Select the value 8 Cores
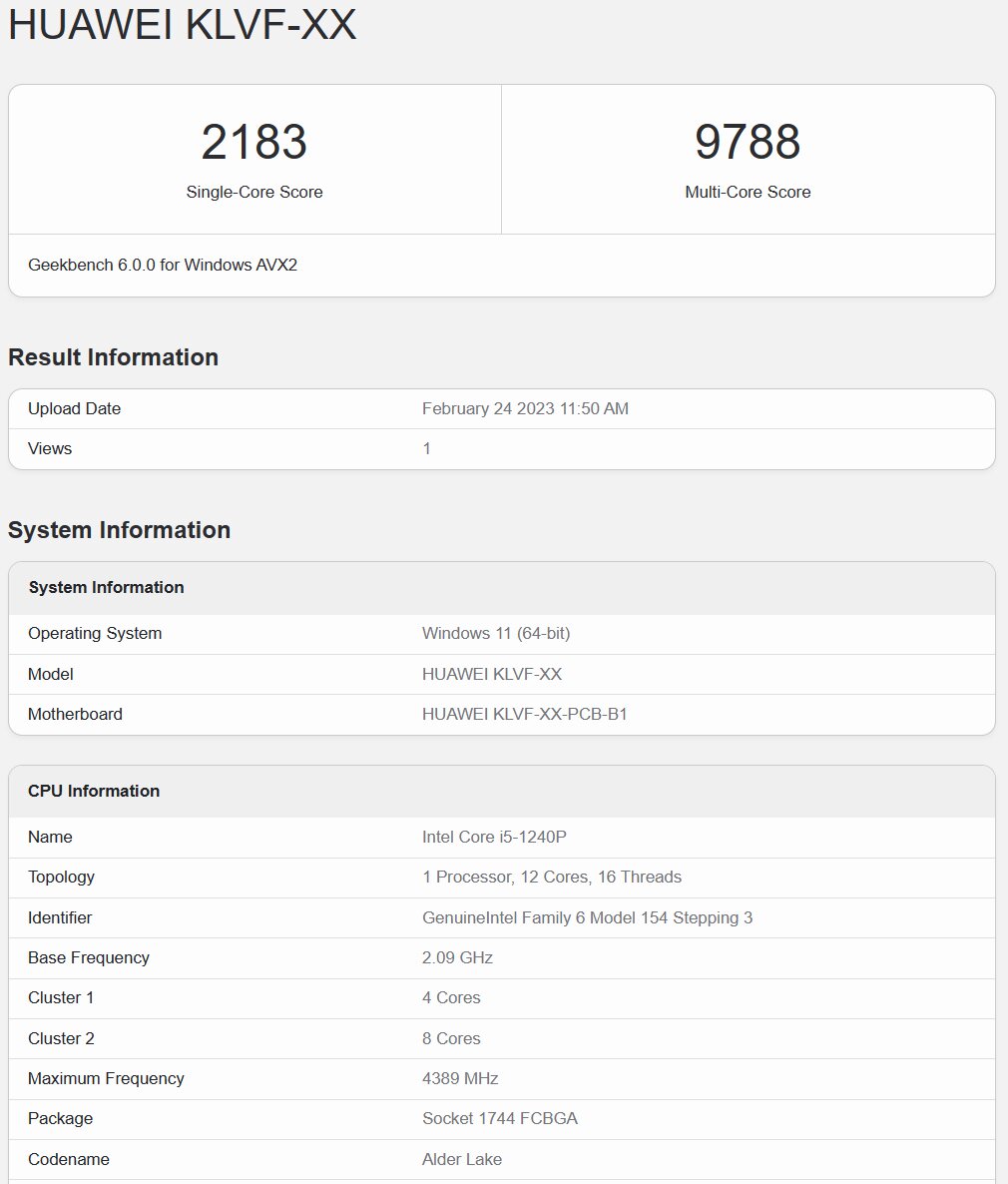The height and width of the screenshot is (1184, 1008). 451,1039
